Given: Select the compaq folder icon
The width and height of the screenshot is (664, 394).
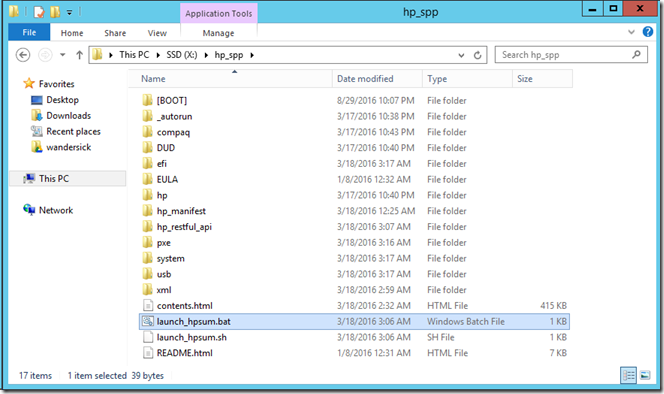Looking at the screenshot, I should point(147,132).
